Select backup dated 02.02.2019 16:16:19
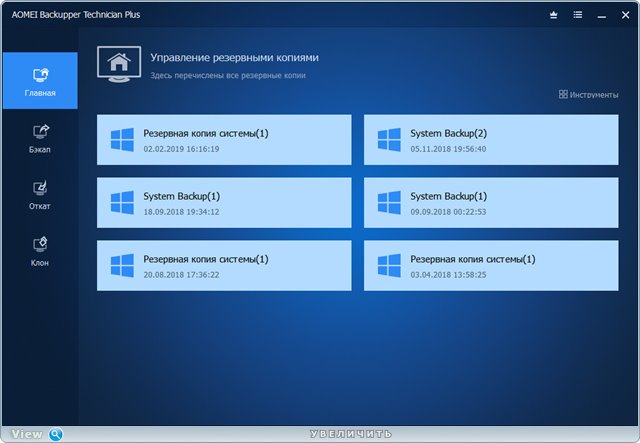This screenshot has height=443, width=640. click(x=224, y=140)
